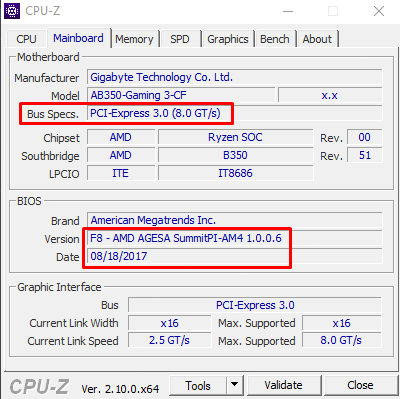Select the Gigabyte Technology Co. Ltd. manufacturer field
Screen dimensions: 400x399
235,77
